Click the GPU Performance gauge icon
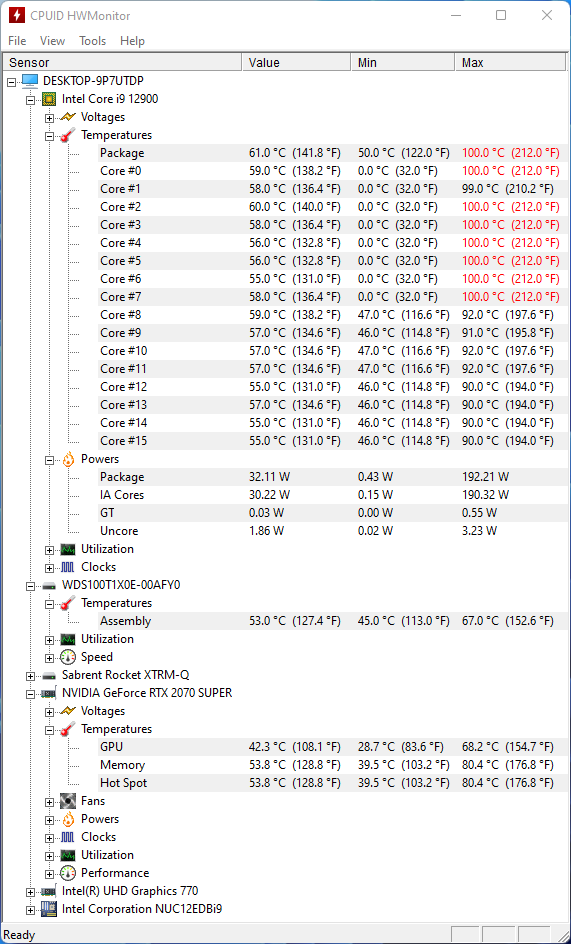Screen dimensions: 571x944 pos(68,873)
